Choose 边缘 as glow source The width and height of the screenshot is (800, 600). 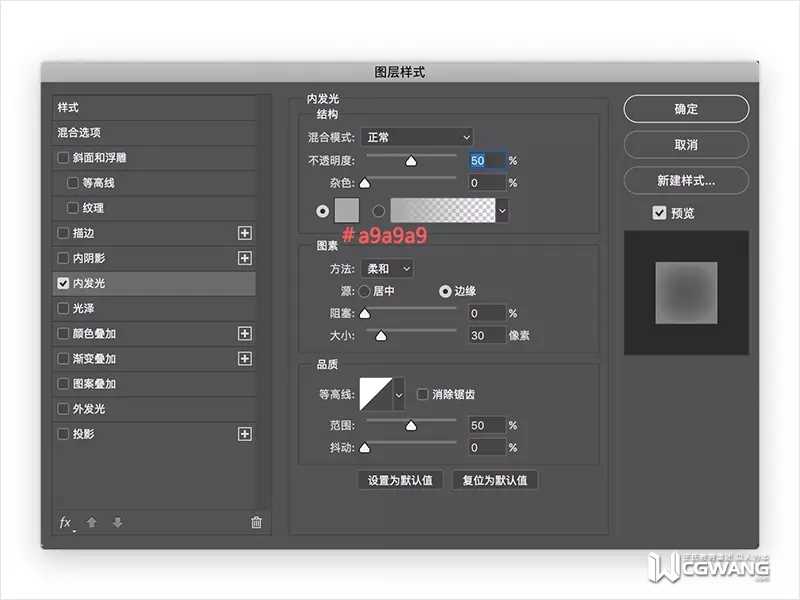click(x=445, y=291)
